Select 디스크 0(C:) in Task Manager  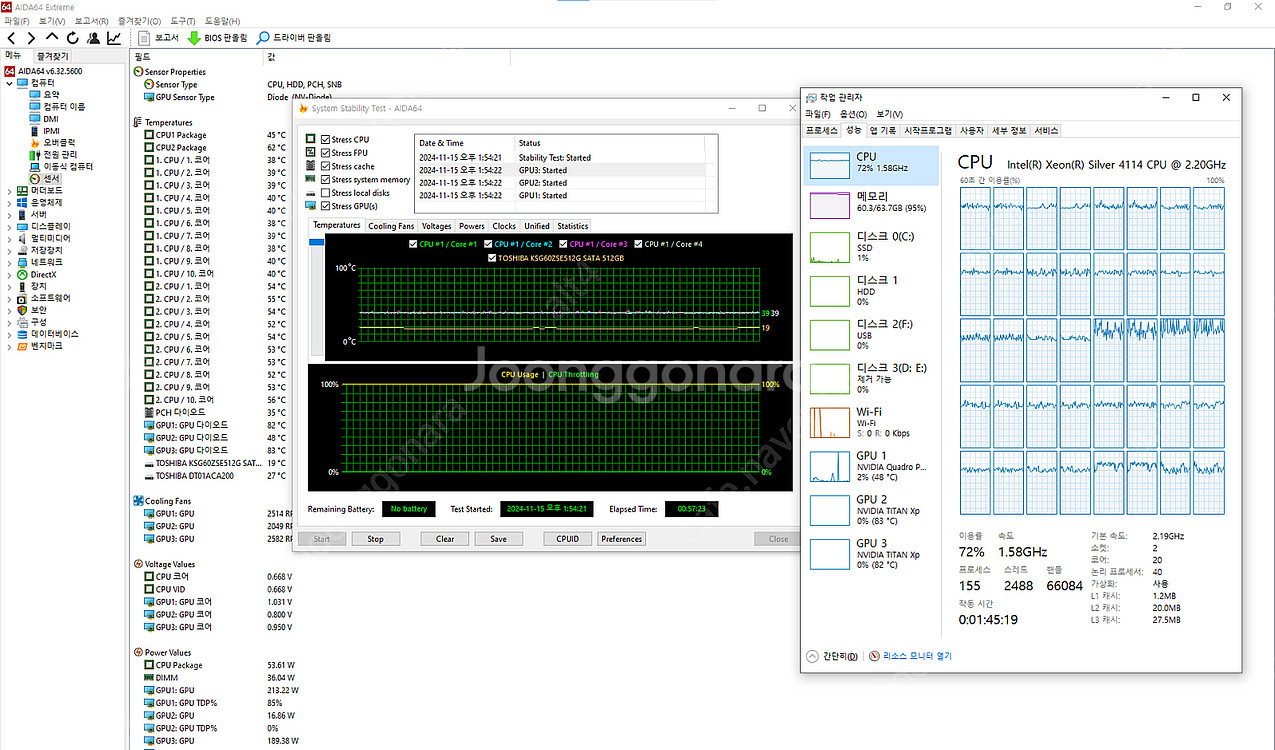point(871,247)
